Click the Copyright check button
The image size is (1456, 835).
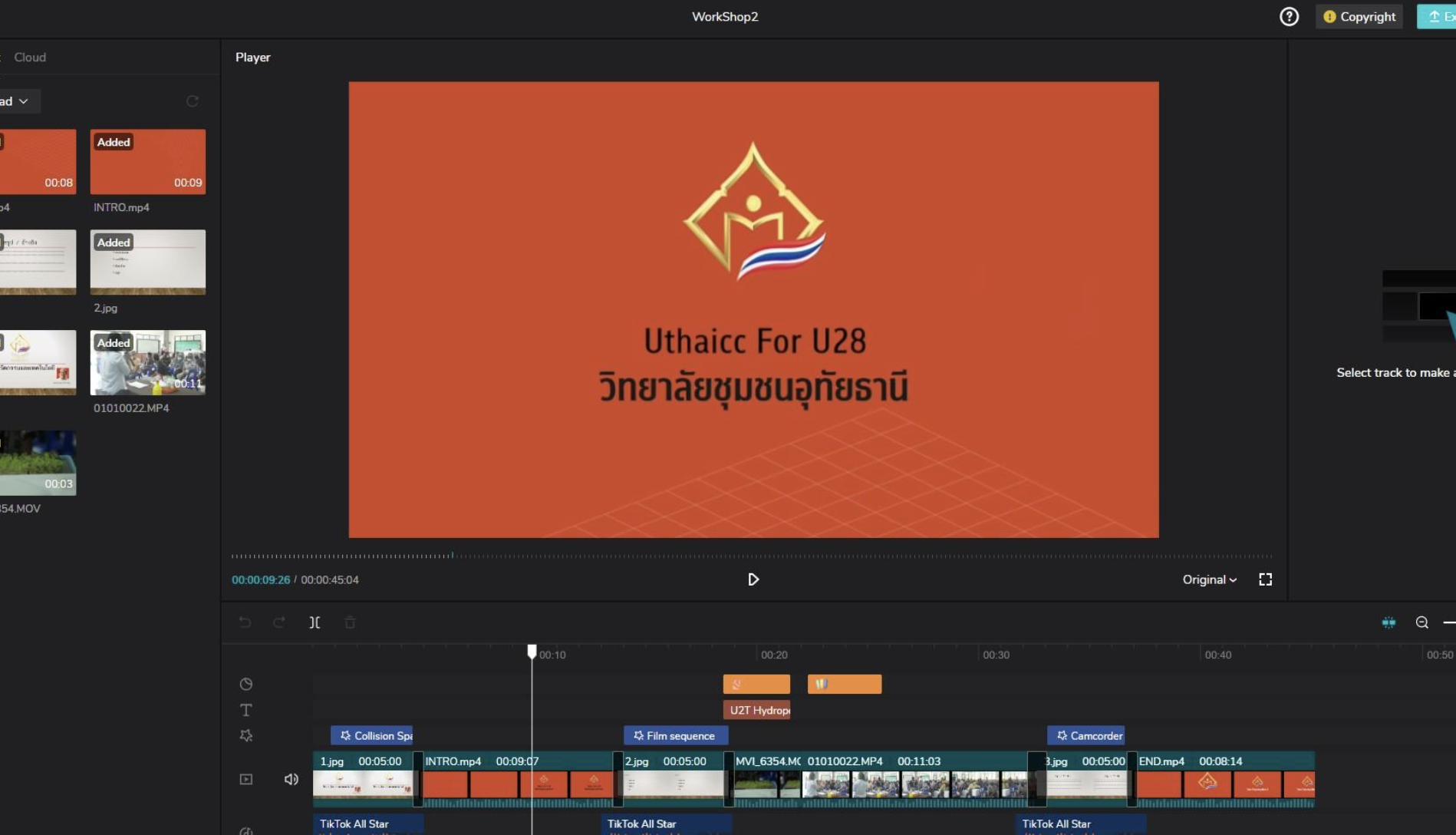[1359, 17]
